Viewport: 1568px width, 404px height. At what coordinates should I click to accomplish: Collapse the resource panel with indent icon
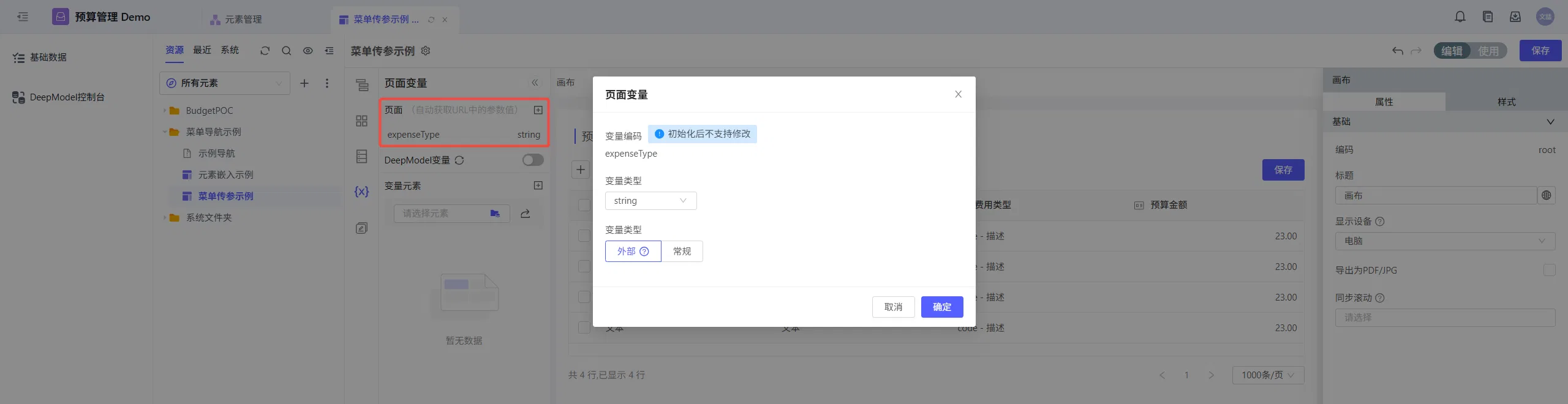click(x=330, y=51)
